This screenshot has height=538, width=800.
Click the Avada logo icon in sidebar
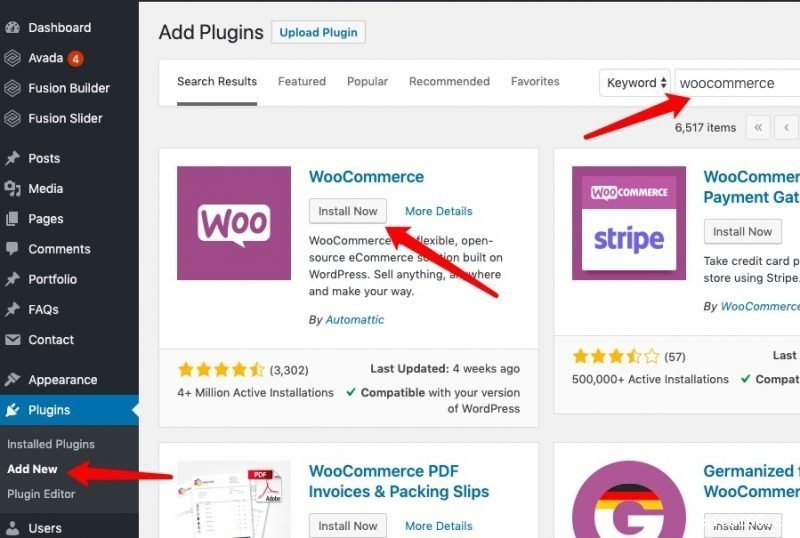point(12,58)
